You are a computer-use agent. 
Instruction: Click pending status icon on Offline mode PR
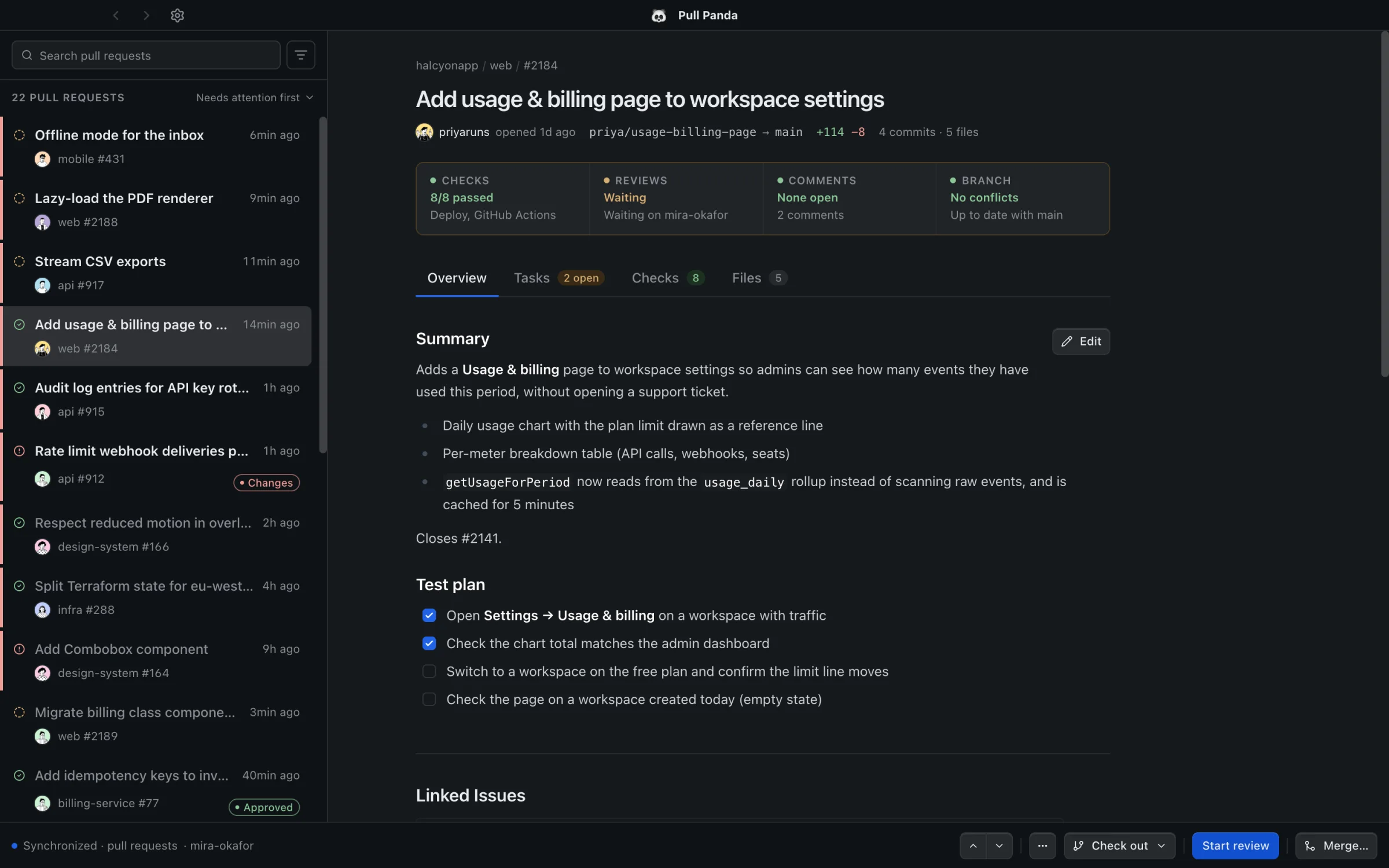pos(19,135)
